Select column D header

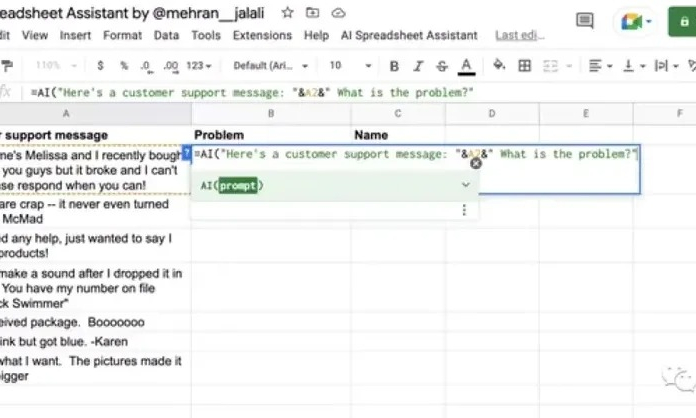[x=492, y=114]
